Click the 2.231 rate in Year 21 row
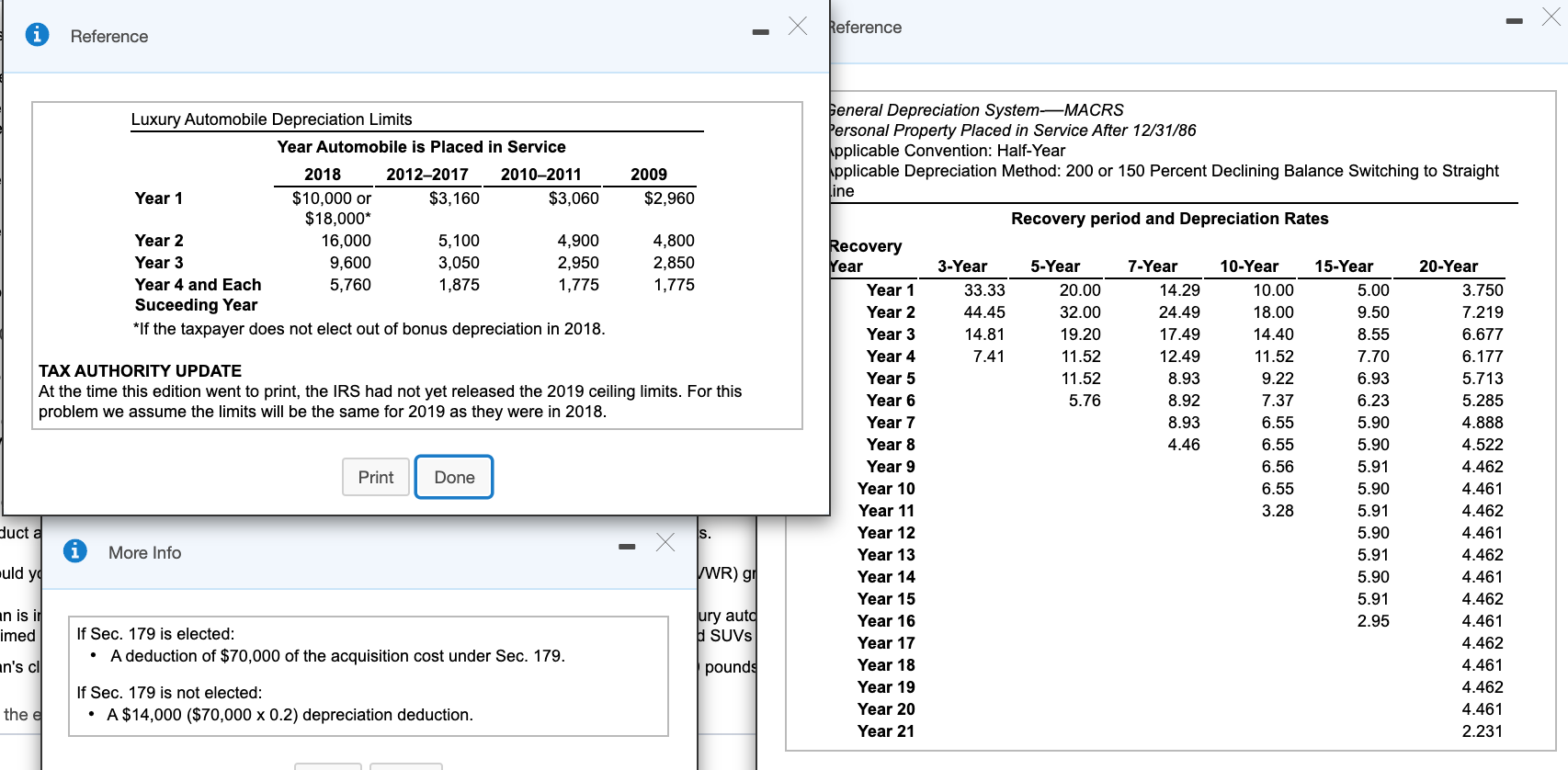 tap(1483, 731)
